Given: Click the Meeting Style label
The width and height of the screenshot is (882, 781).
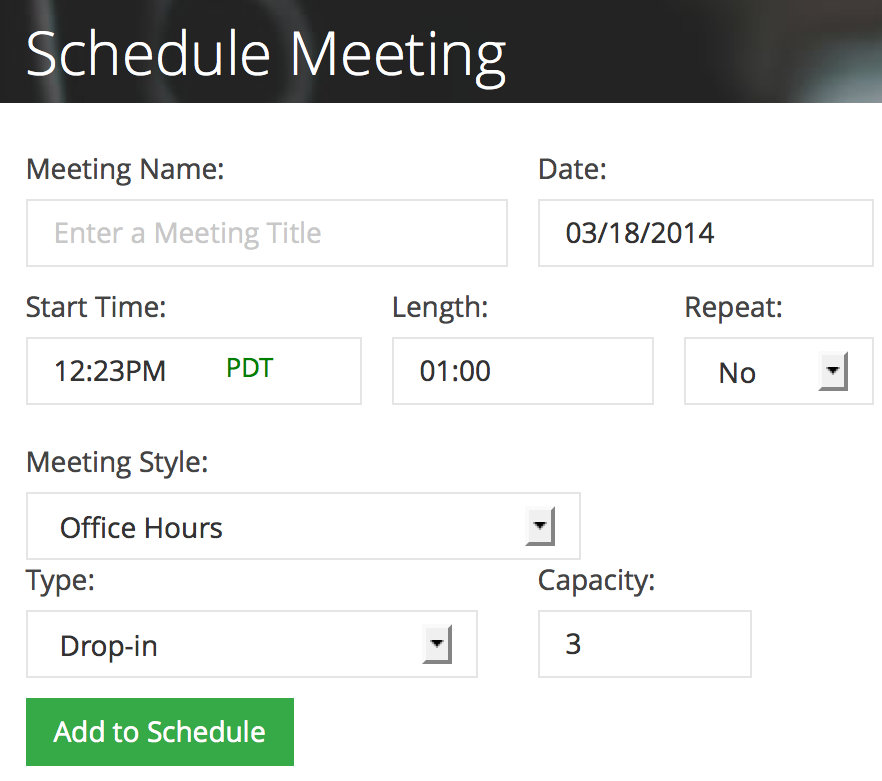Looking at the screenshot, I should [x=117, y=463].
